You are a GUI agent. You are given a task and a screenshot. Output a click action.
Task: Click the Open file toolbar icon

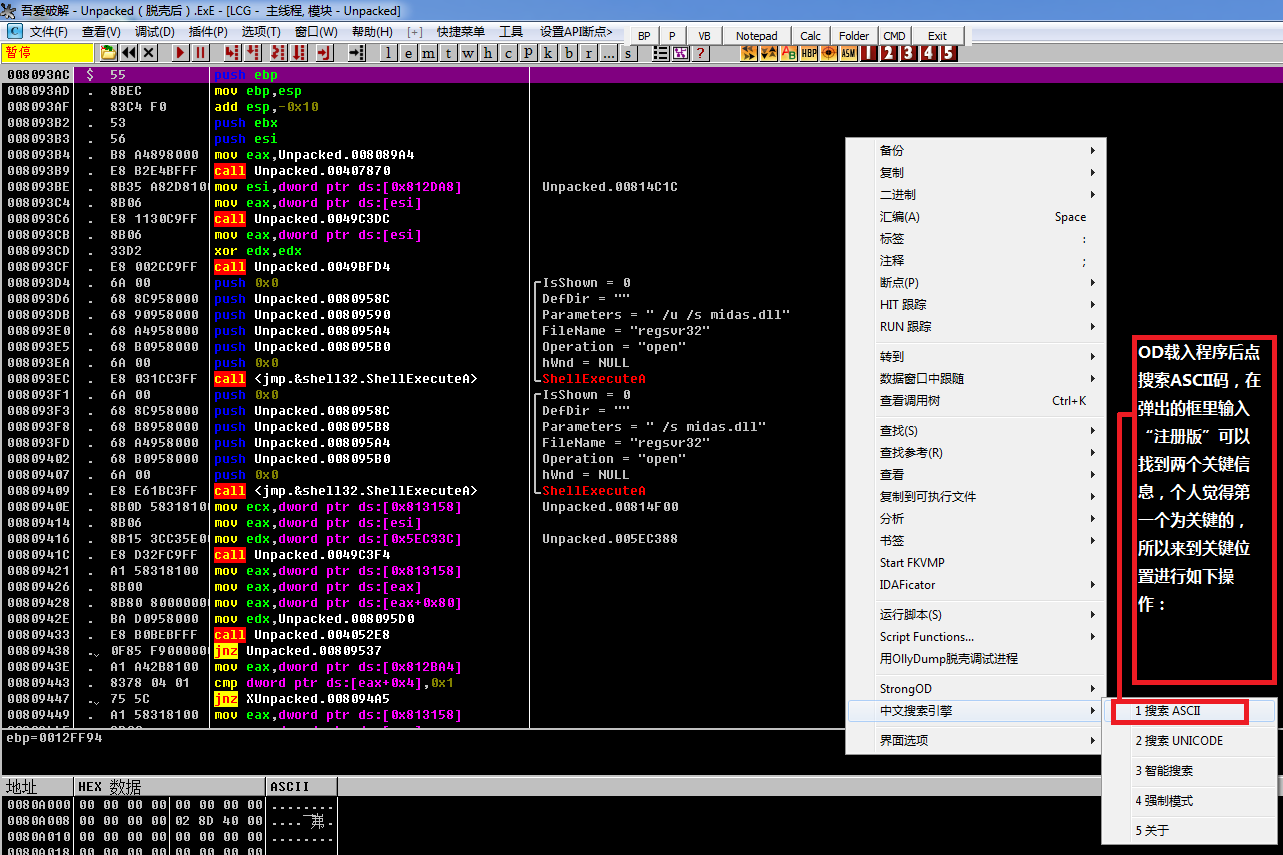pyautogui.click(x=108, y=53)
